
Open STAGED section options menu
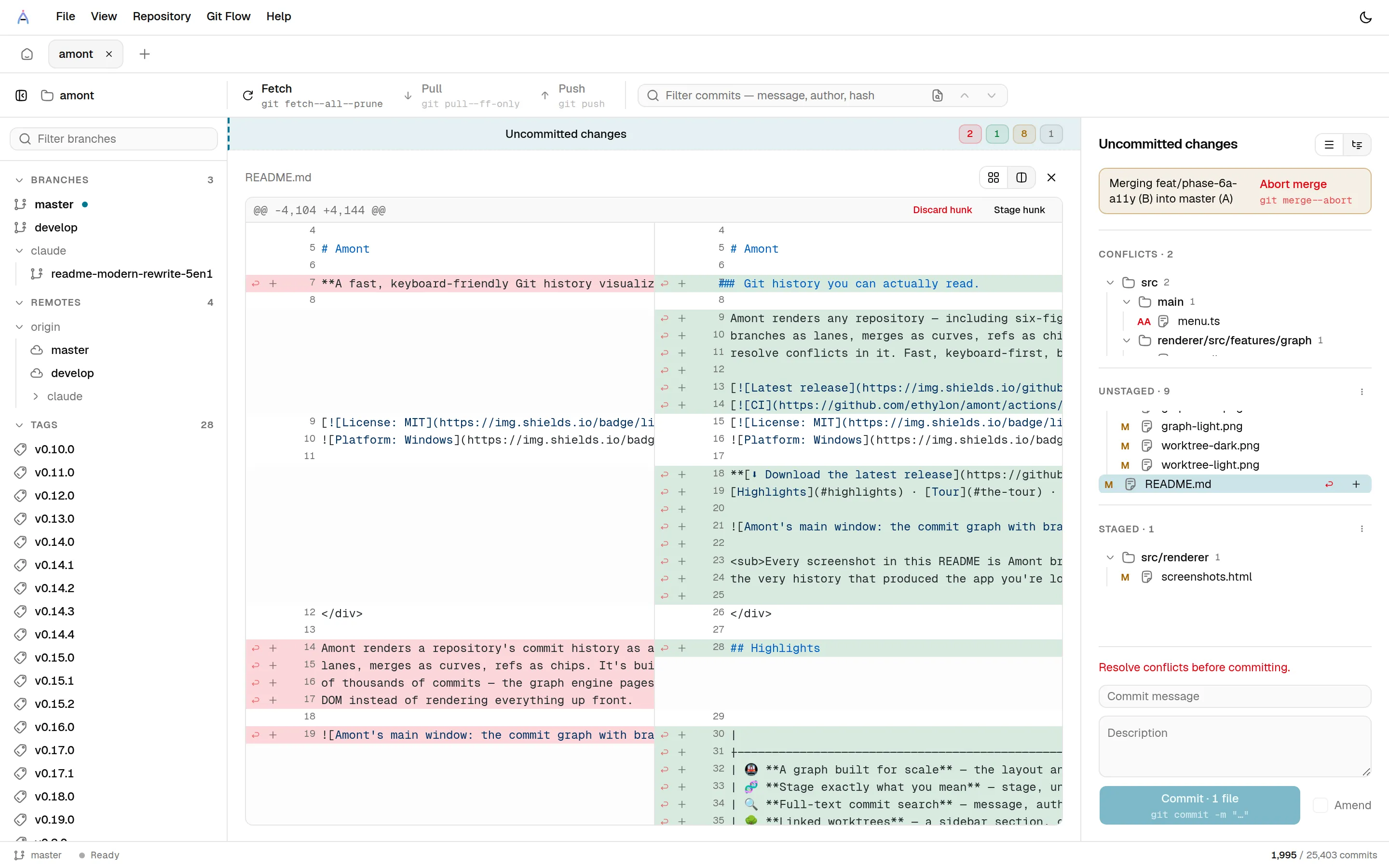coord(1362,529)
